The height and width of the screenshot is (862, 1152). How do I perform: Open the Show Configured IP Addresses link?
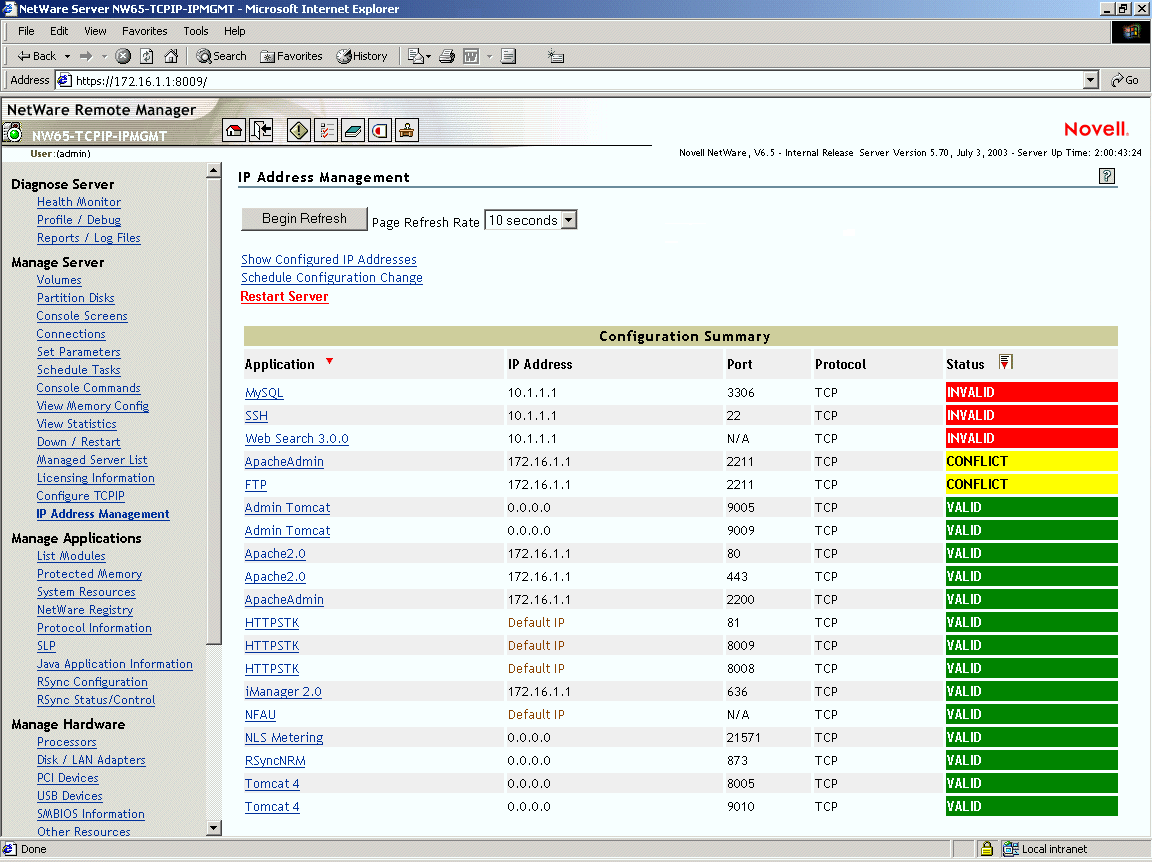[328, 260]
